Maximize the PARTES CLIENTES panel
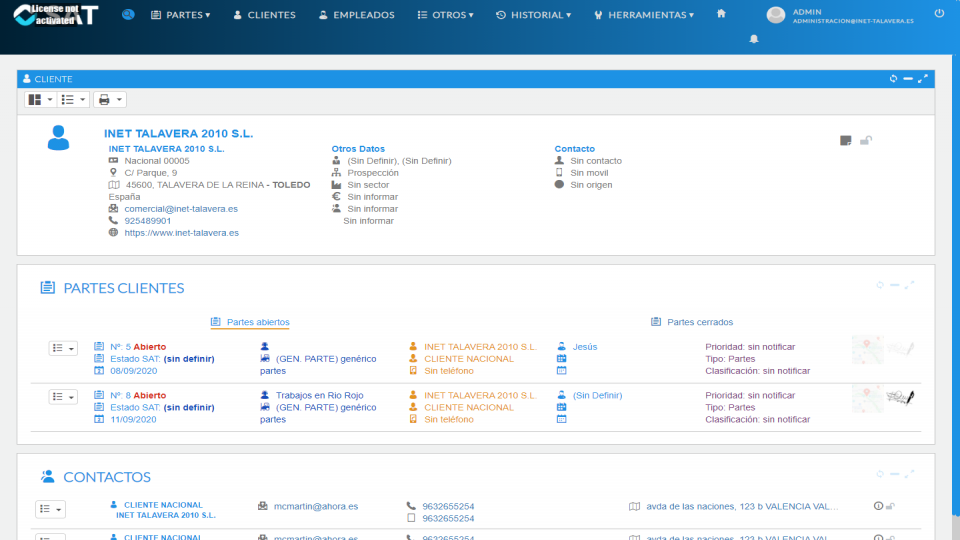960x540 pixels. click(909, 285)
